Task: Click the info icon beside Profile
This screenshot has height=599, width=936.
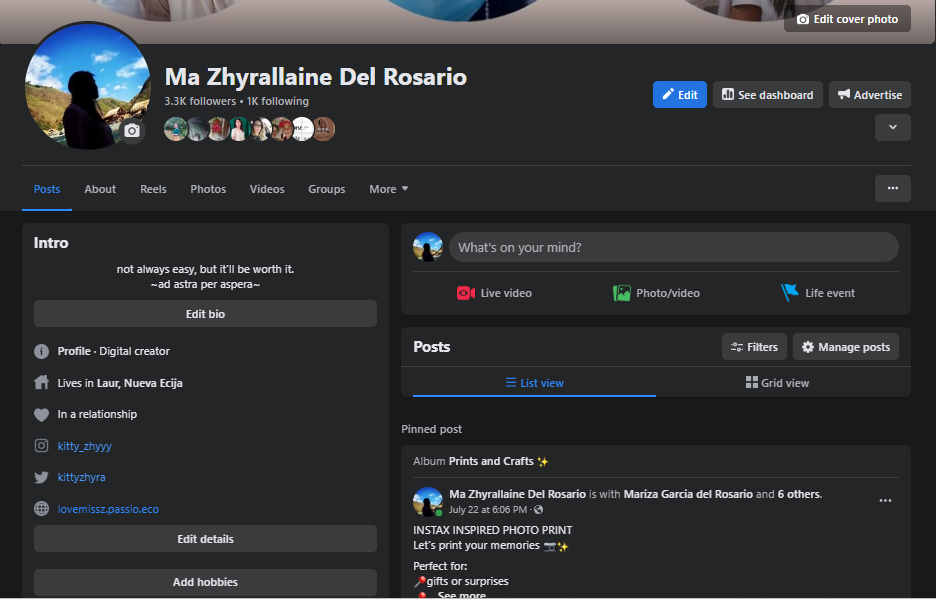Action: pos(41,351)
